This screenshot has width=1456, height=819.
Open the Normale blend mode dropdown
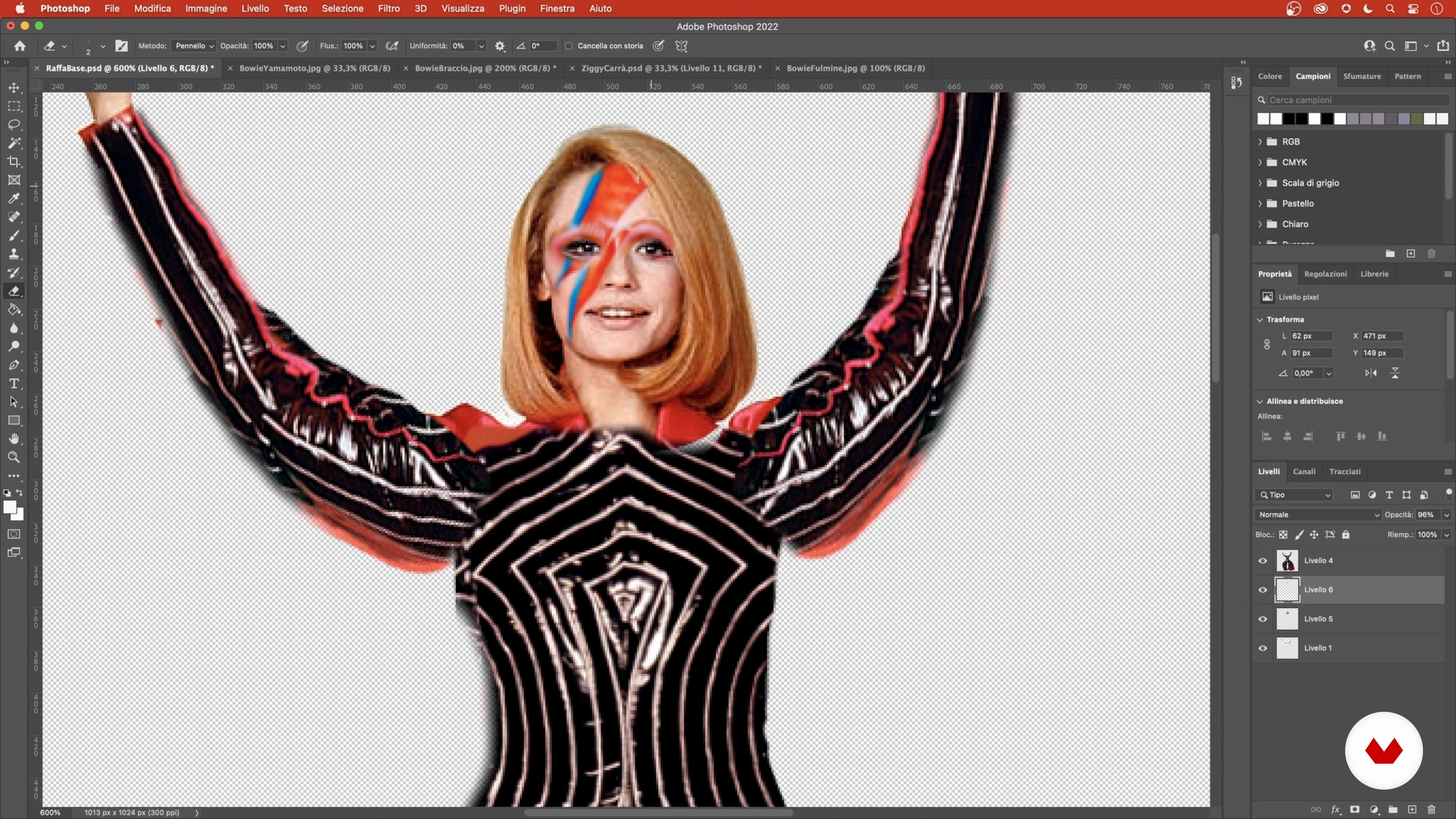tap(1318, 515)
